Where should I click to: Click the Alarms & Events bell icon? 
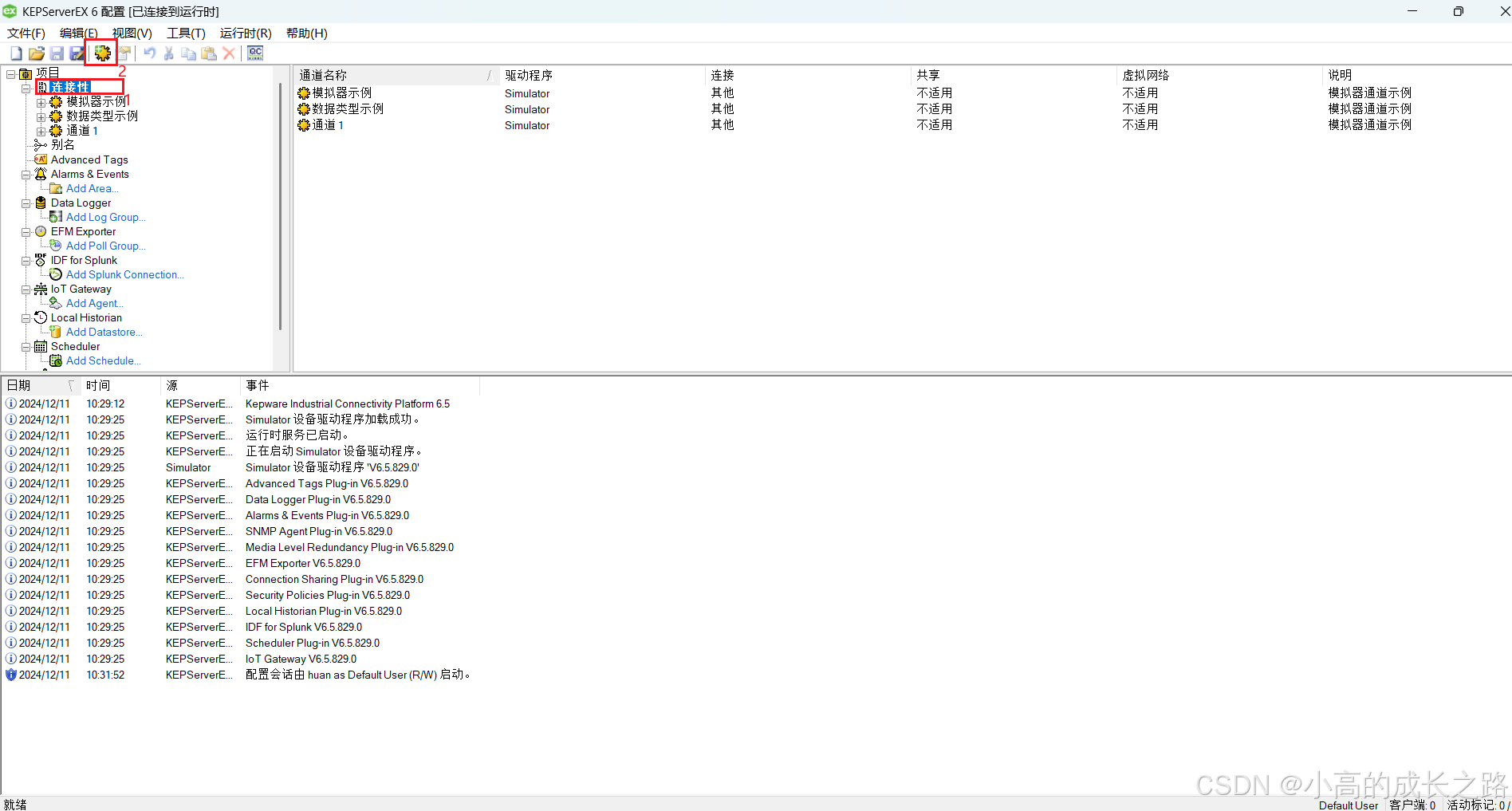coord(41,174)
